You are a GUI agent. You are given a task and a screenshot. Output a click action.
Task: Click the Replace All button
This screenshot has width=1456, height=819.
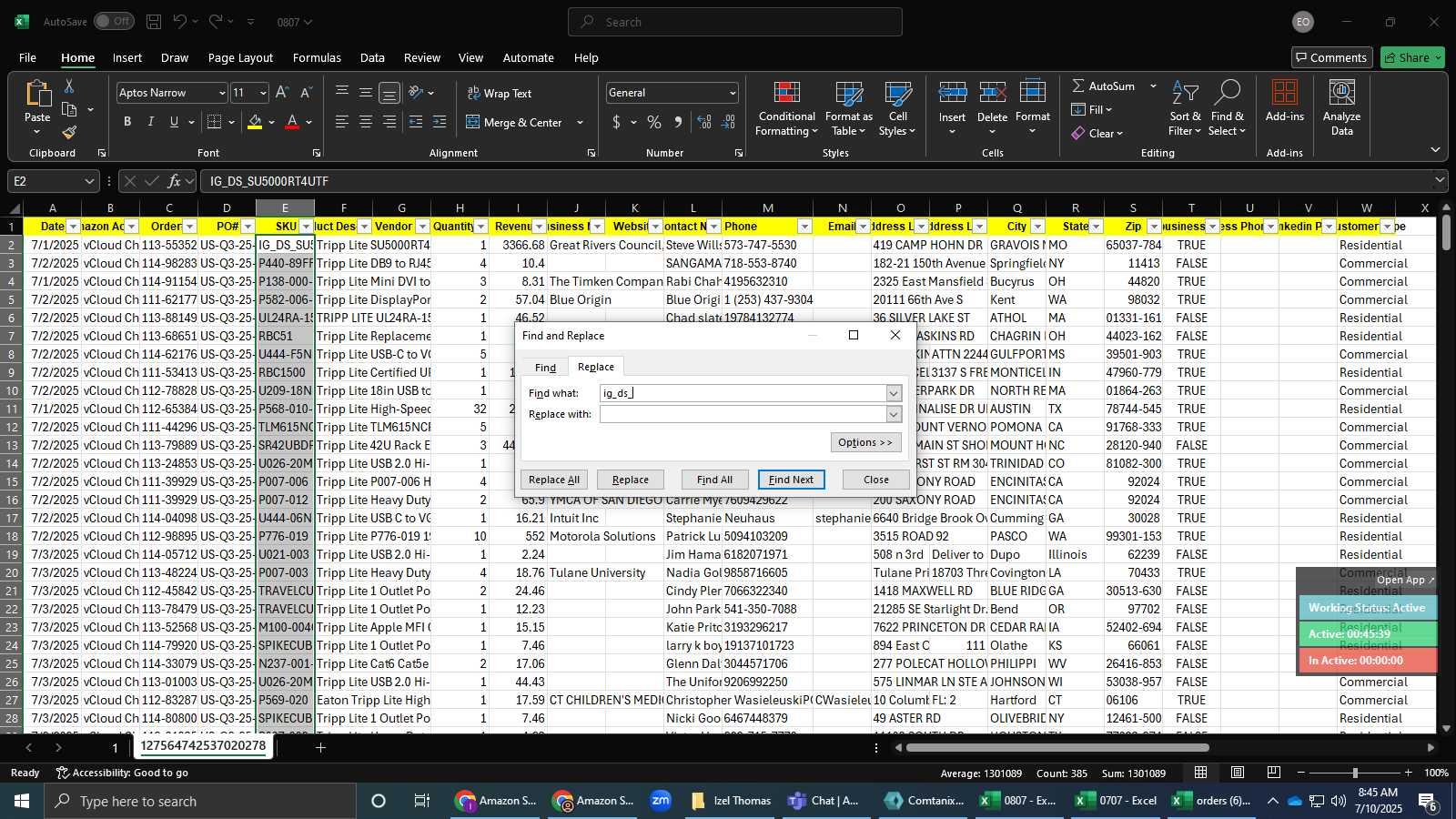click(x=553, y=480)
